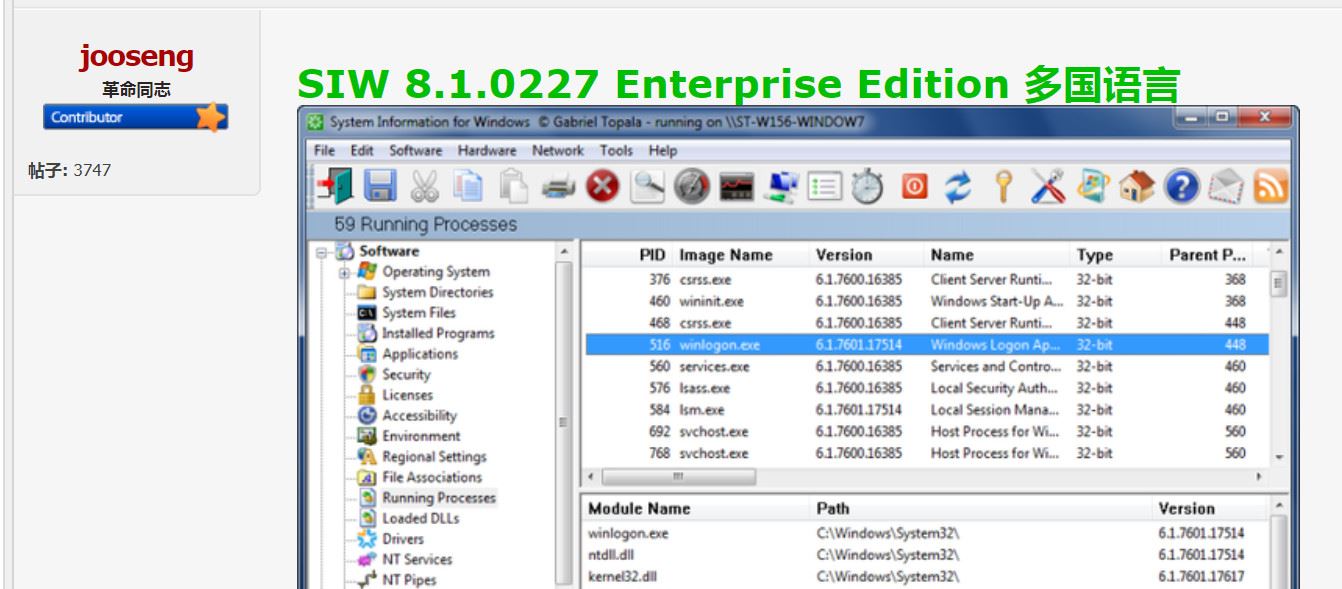Click the jooseng username link
Viewport: 1342px width, 589px height.
point(136,57)
